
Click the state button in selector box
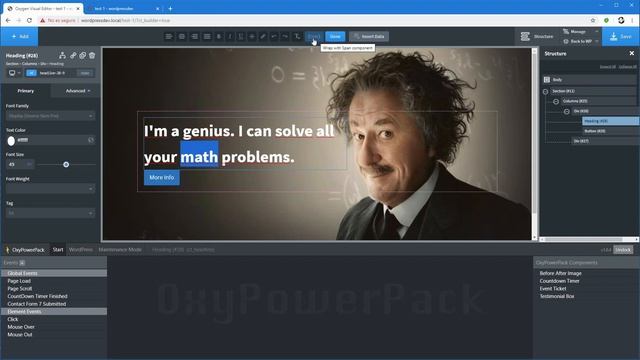point(85,73)
